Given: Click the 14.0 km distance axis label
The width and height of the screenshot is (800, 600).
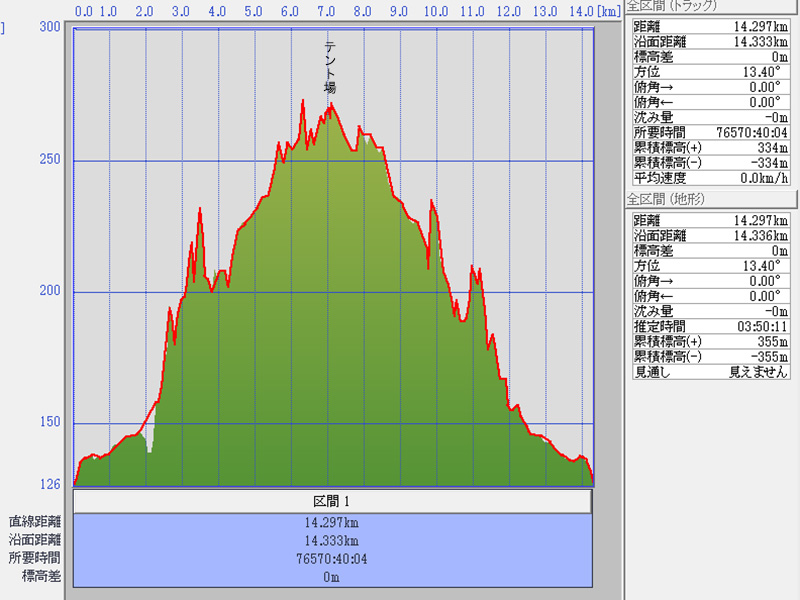Looking at the screenshot, I should click(580, 12).
